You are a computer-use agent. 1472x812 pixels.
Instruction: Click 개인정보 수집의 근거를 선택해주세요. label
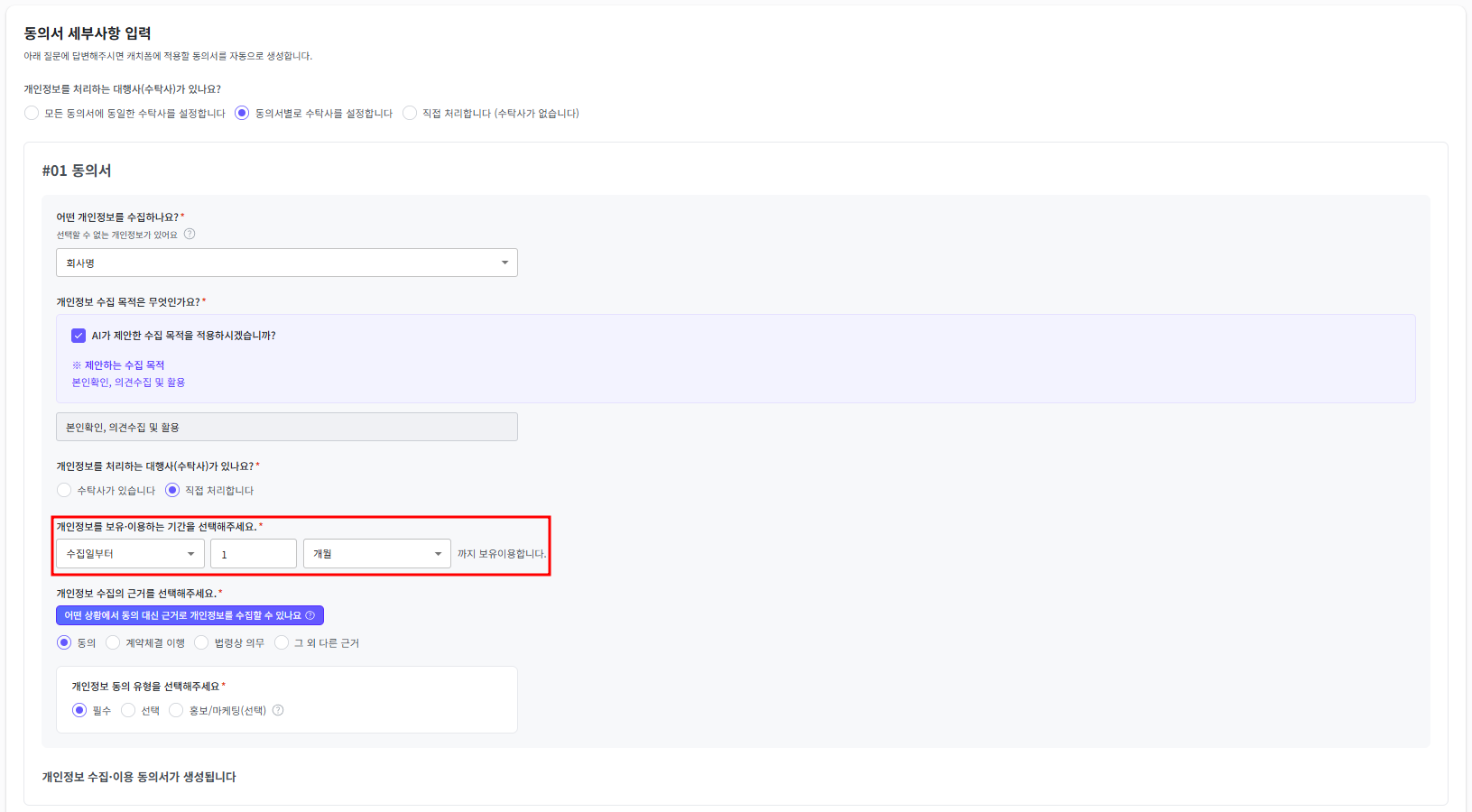point(139,594)
